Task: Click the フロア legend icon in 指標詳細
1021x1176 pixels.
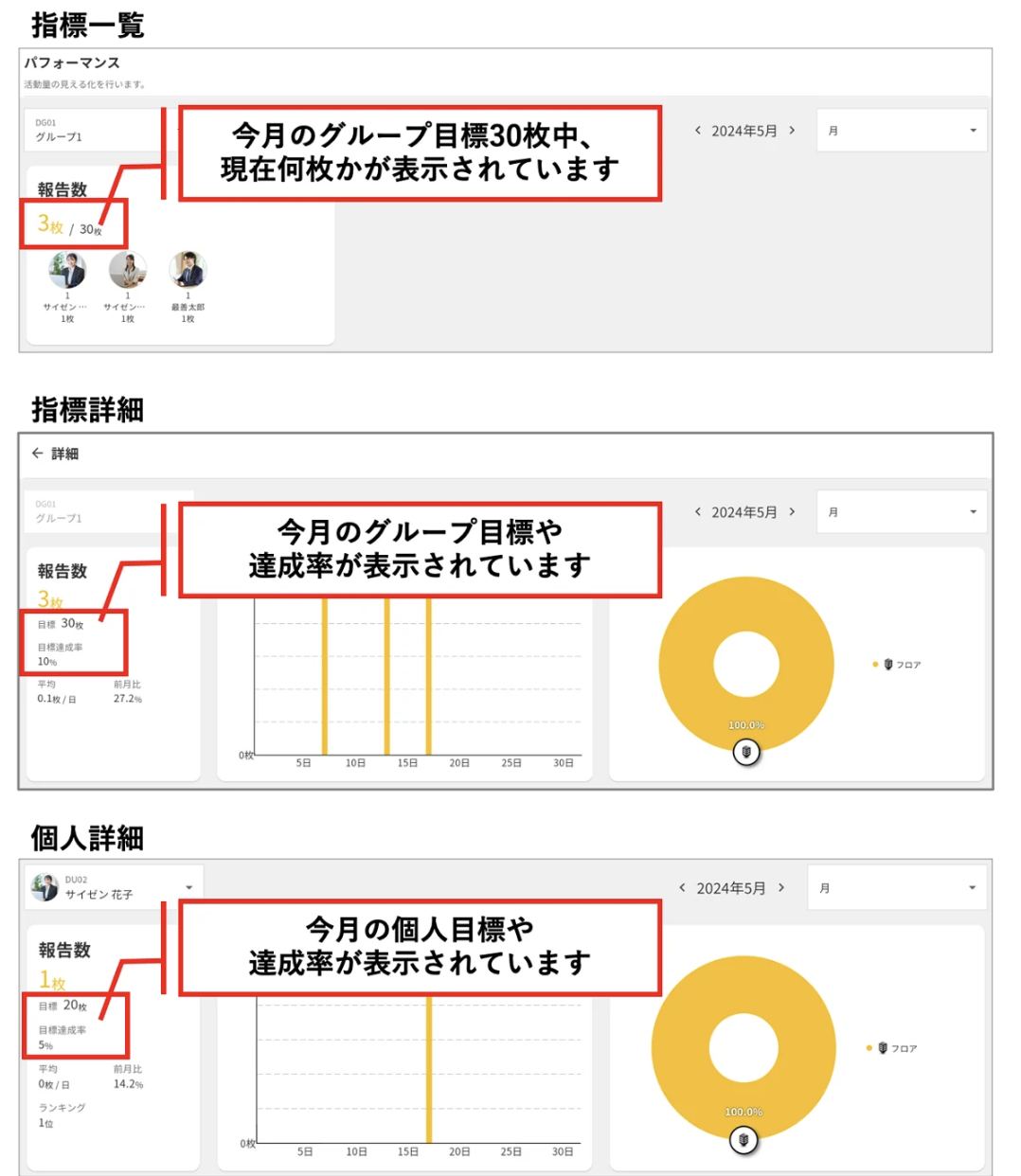Action: (888, 665)
